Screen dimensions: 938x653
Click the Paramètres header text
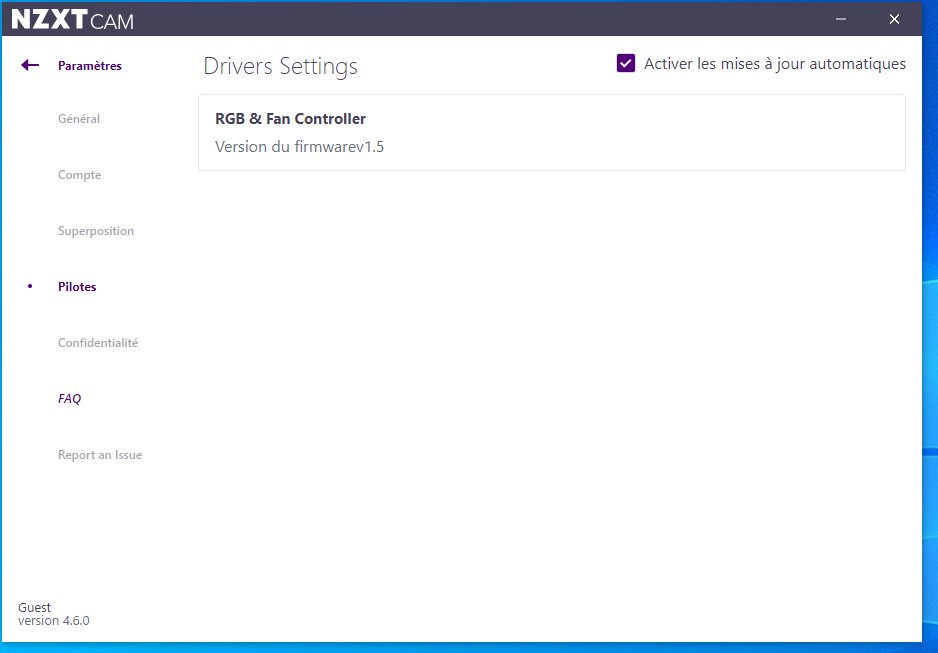(90, 66)
